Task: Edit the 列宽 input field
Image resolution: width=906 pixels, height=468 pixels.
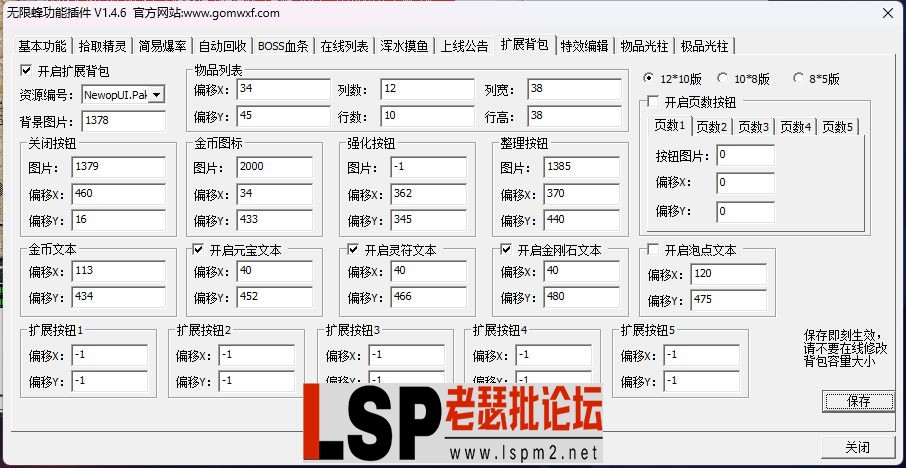Action: tap(574, 90)
